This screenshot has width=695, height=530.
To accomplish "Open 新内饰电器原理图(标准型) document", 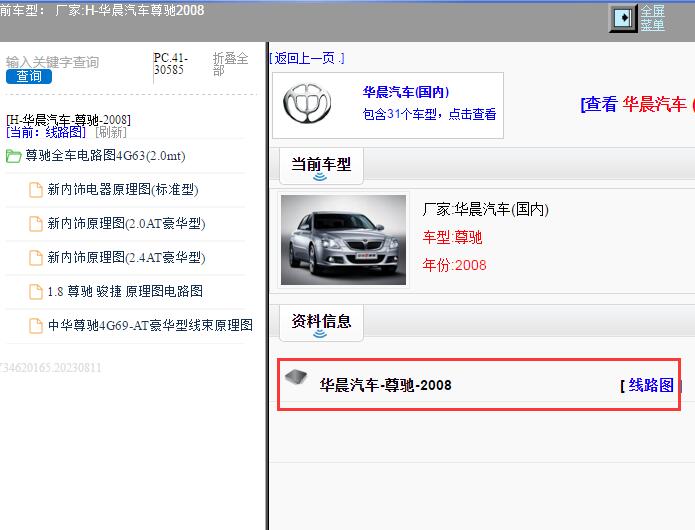I will (123, 190).
